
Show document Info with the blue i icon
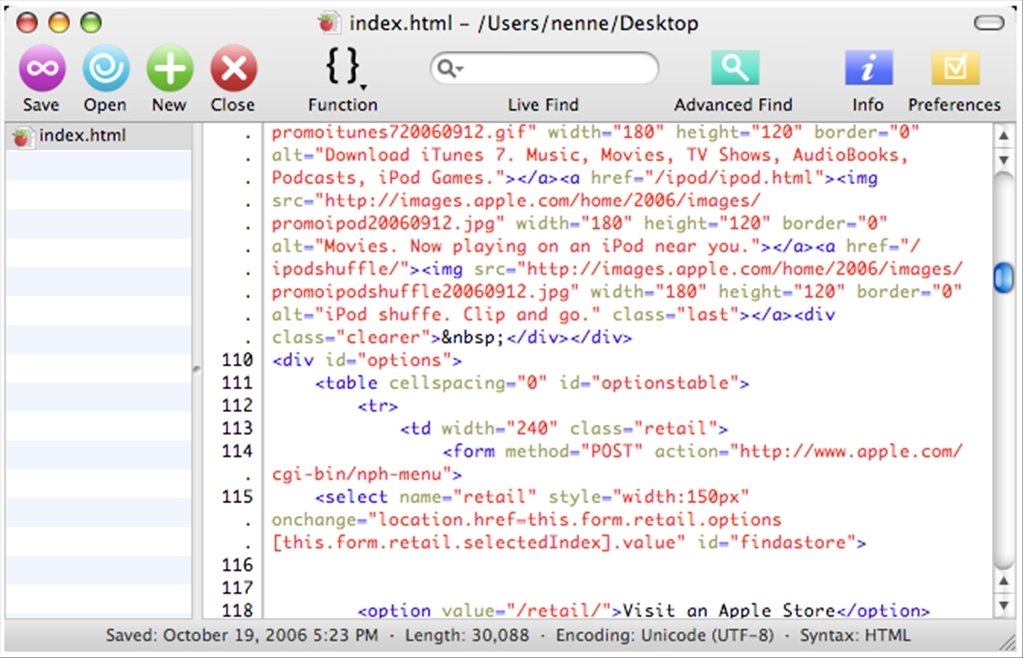point(868,67)
